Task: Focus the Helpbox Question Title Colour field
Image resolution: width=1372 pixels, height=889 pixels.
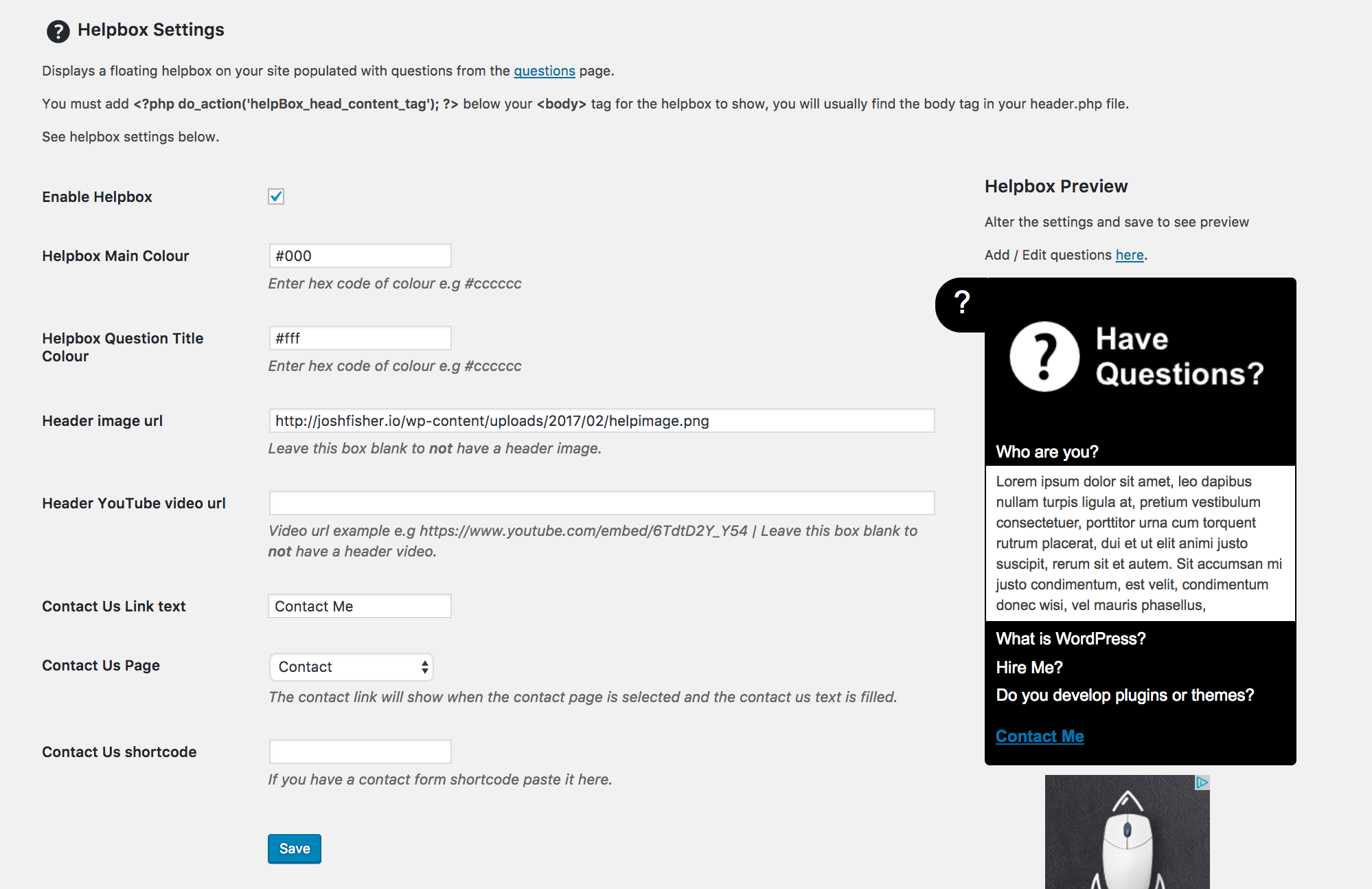Action: 360,338
